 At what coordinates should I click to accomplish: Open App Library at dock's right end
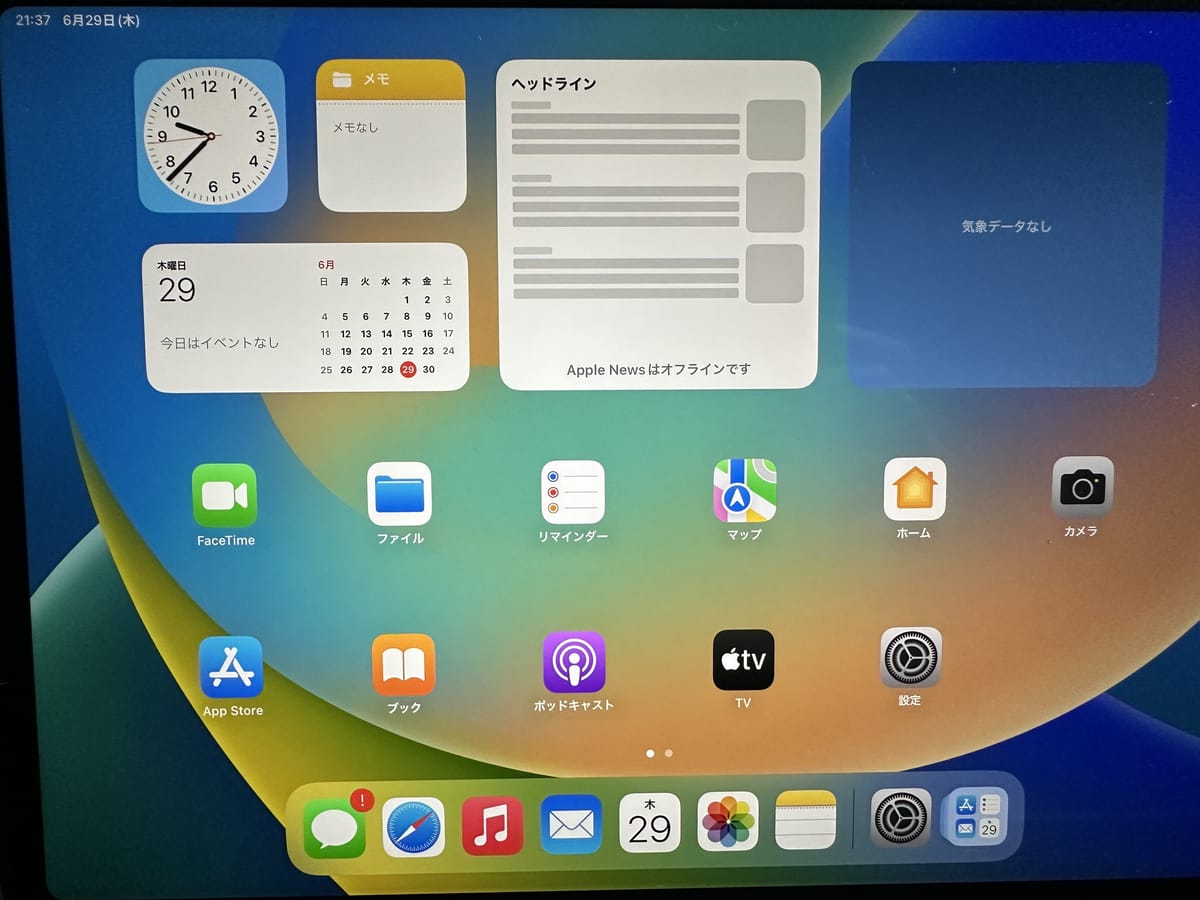pyautogui.click(x=976, y=816)
